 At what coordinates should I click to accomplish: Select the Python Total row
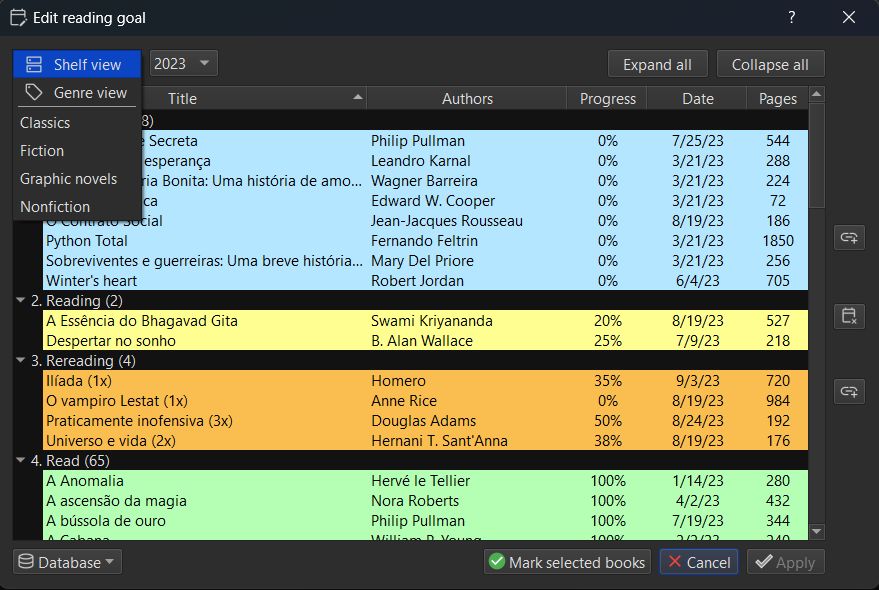pyautogui.click(x=425, y=241)
